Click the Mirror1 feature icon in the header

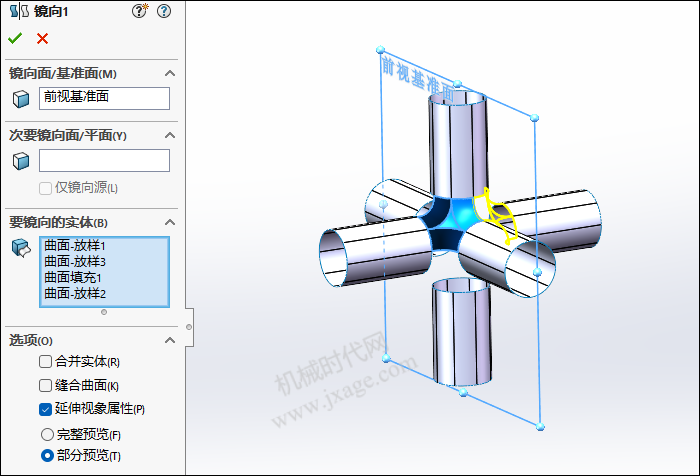pos(19,11)
